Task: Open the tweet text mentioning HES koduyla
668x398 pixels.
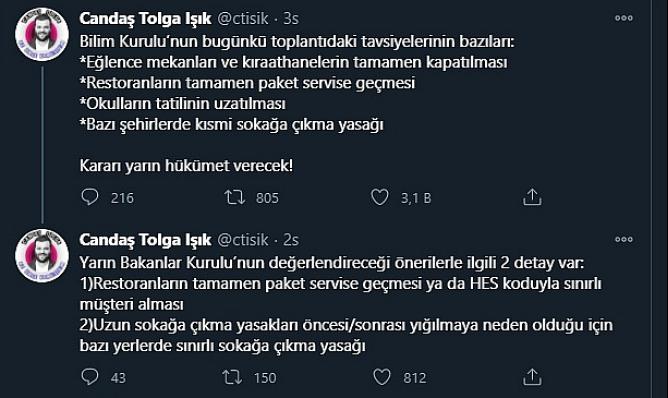Action: click(346, 304)
